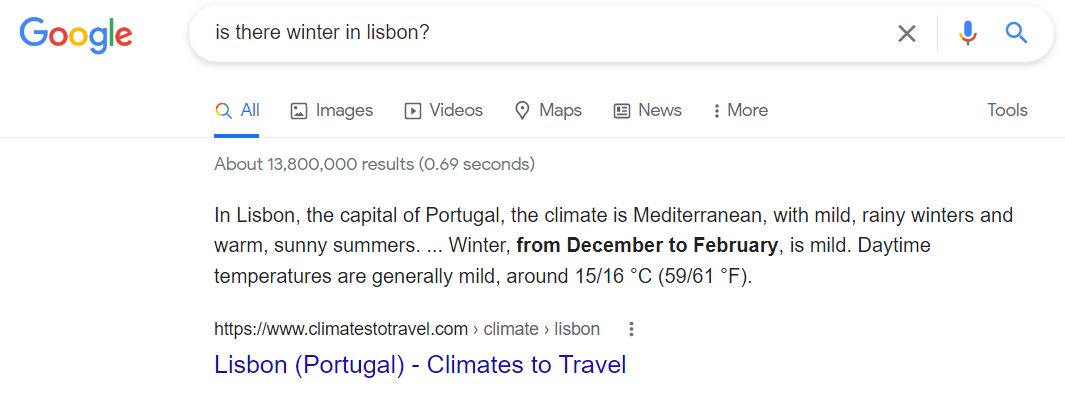This screenshot has height=402, width=1065.
Task: Click the newspaper icon for News
Action: tap(622, 111)
